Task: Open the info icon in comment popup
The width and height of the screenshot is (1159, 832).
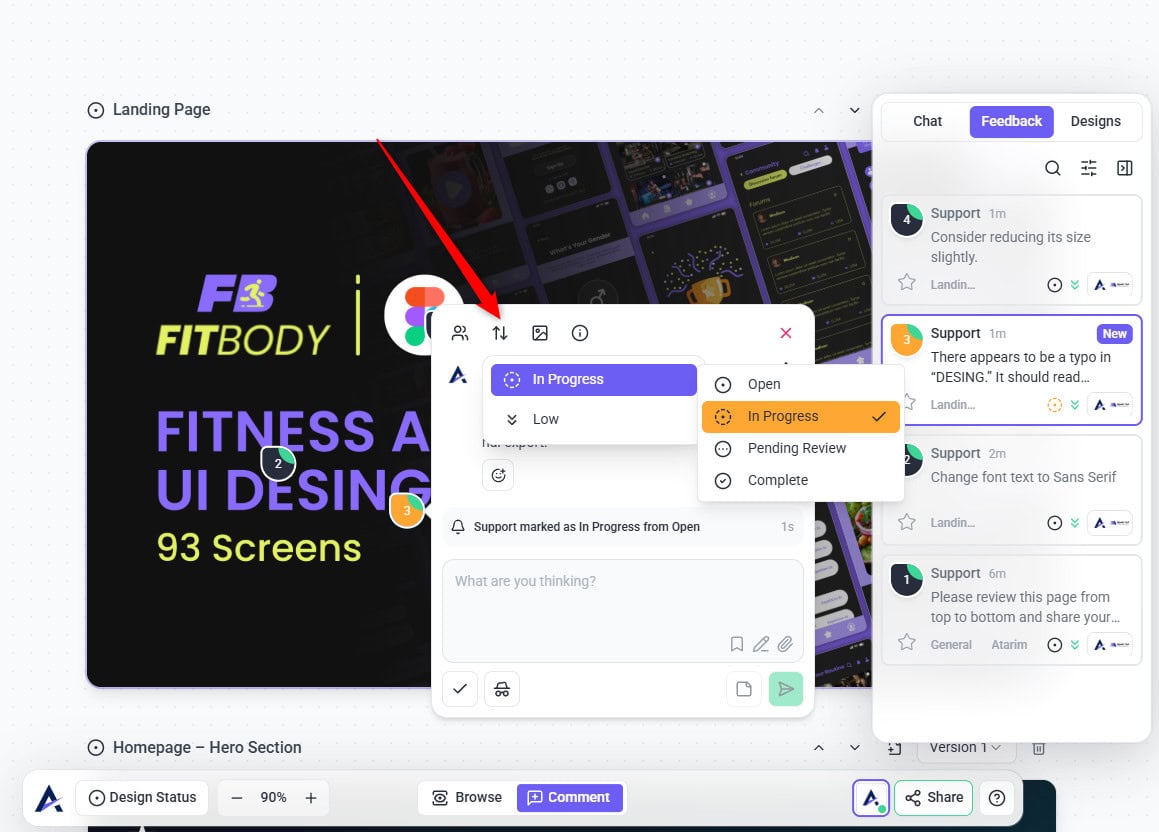Action: (x=580, y=333)
